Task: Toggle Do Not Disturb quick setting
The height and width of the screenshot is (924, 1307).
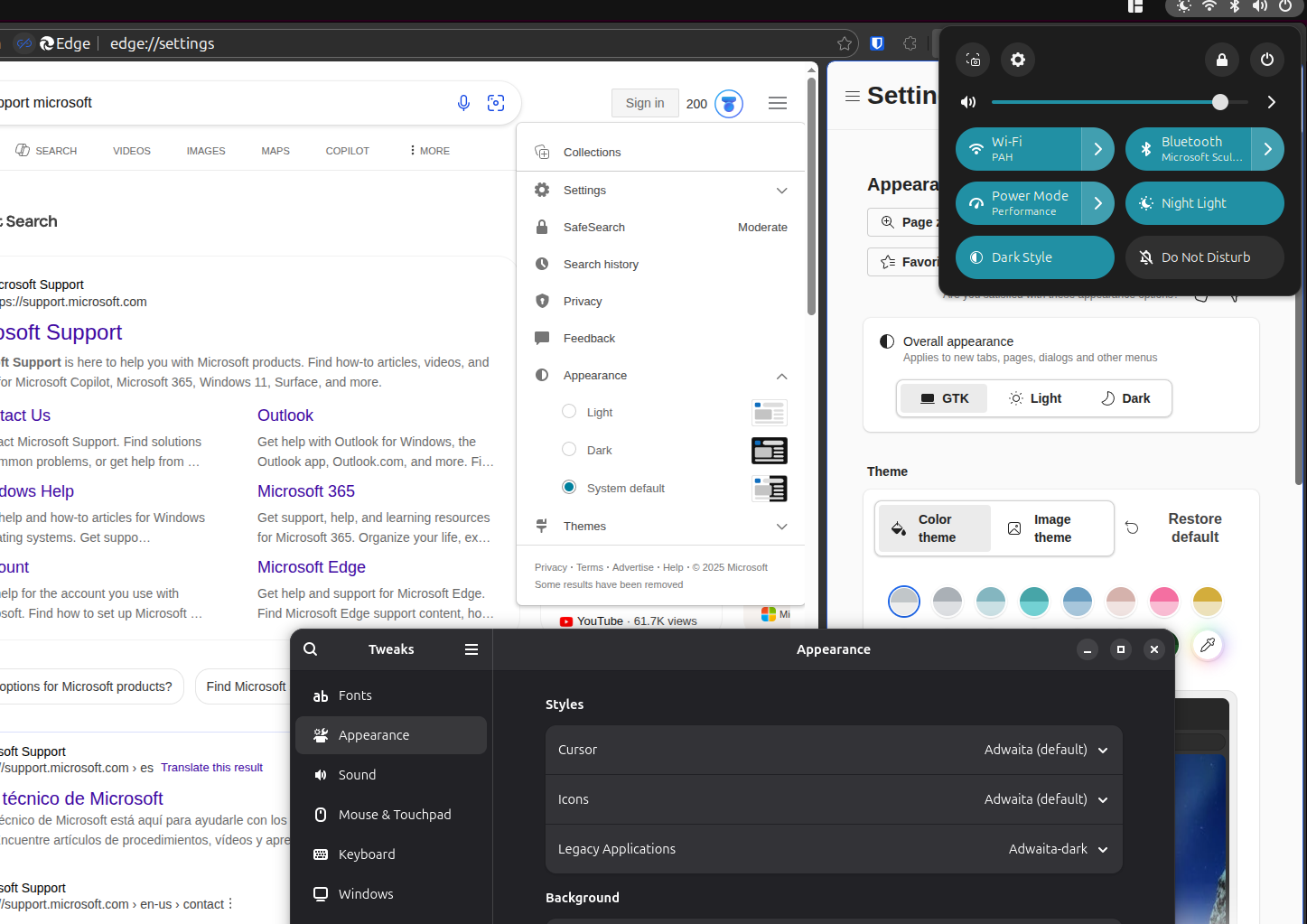Action: tap(1204, 257)
